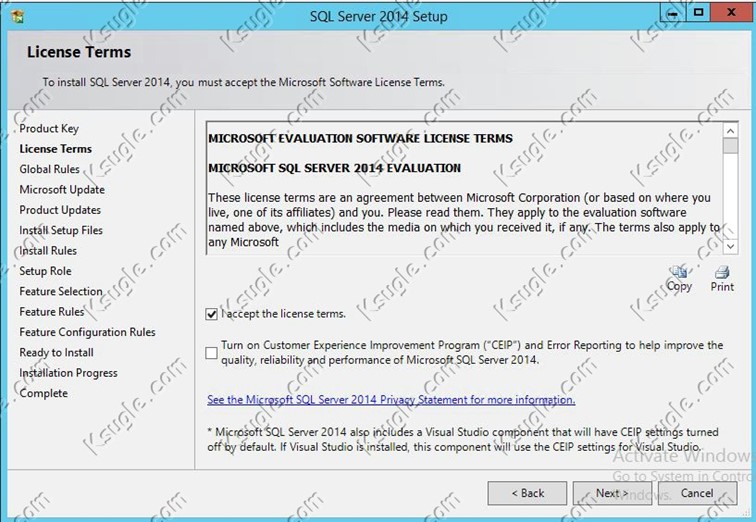The height and width of the screenshot is (522, 756).
Task: Select the Feature Rules step
Action: (x=52, y=312)
